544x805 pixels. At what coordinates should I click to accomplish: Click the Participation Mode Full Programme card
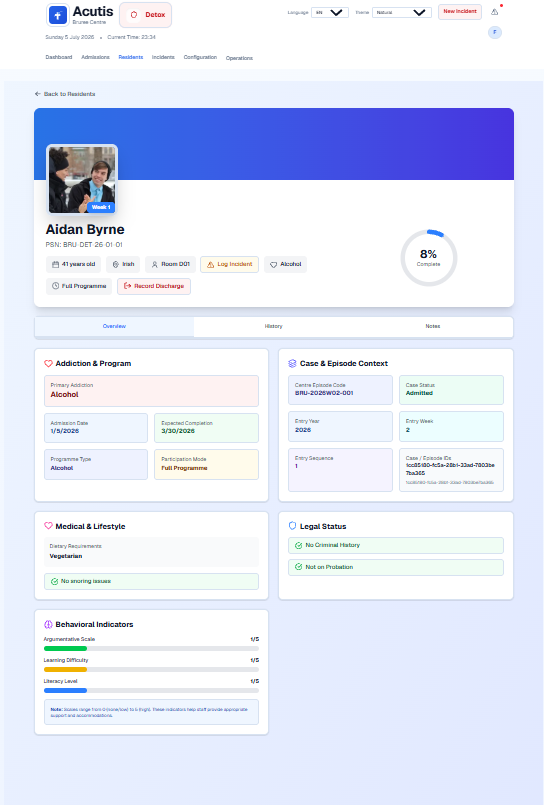(x=206, y=464)
